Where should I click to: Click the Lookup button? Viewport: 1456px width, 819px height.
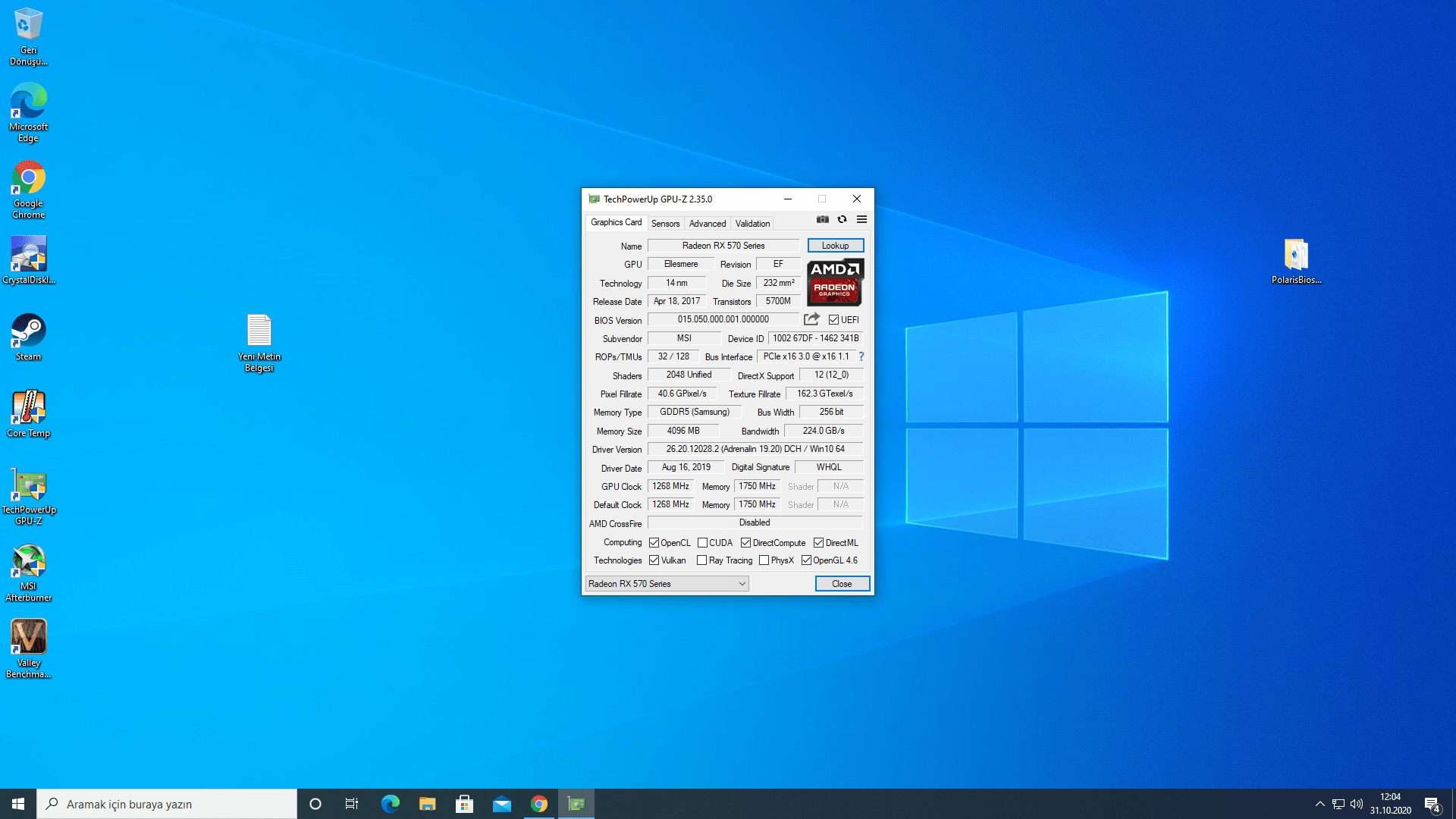point(835,246)
